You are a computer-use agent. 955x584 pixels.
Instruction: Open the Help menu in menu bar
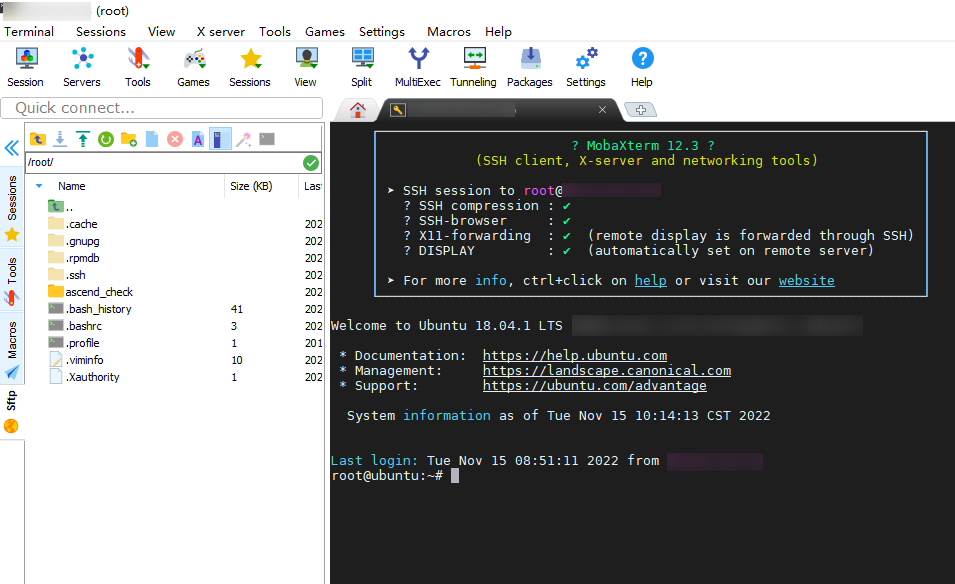click(x=498, y=32)
